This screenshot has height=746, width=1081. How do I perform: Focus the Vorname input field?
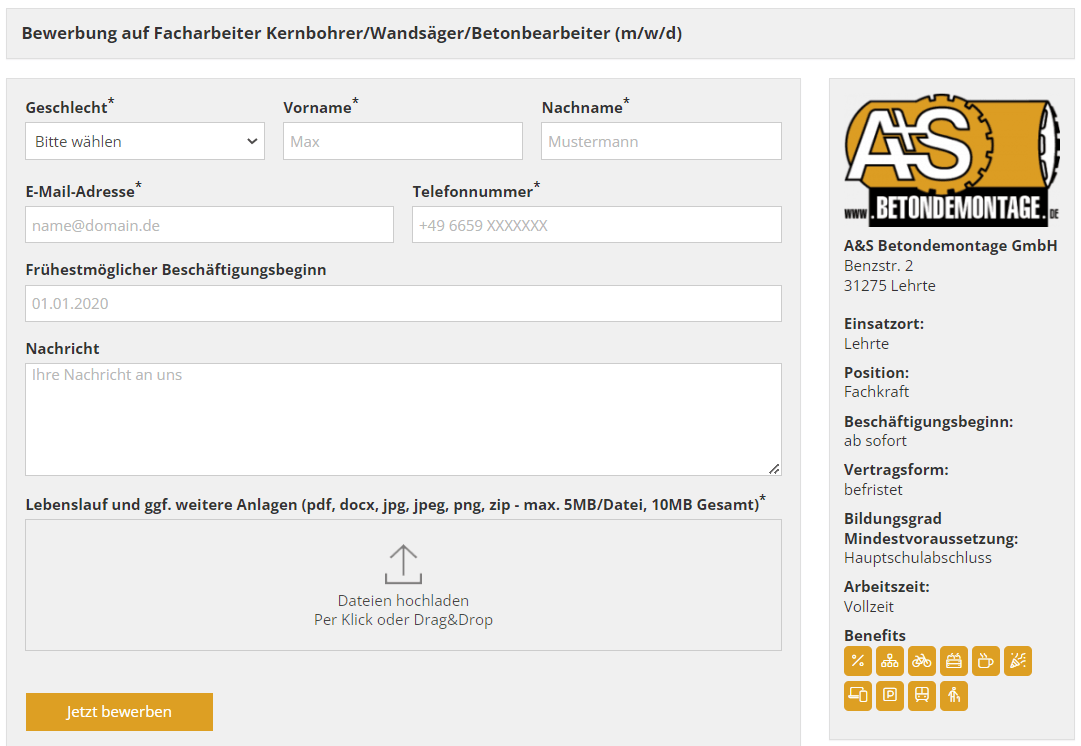coord(403,142)
